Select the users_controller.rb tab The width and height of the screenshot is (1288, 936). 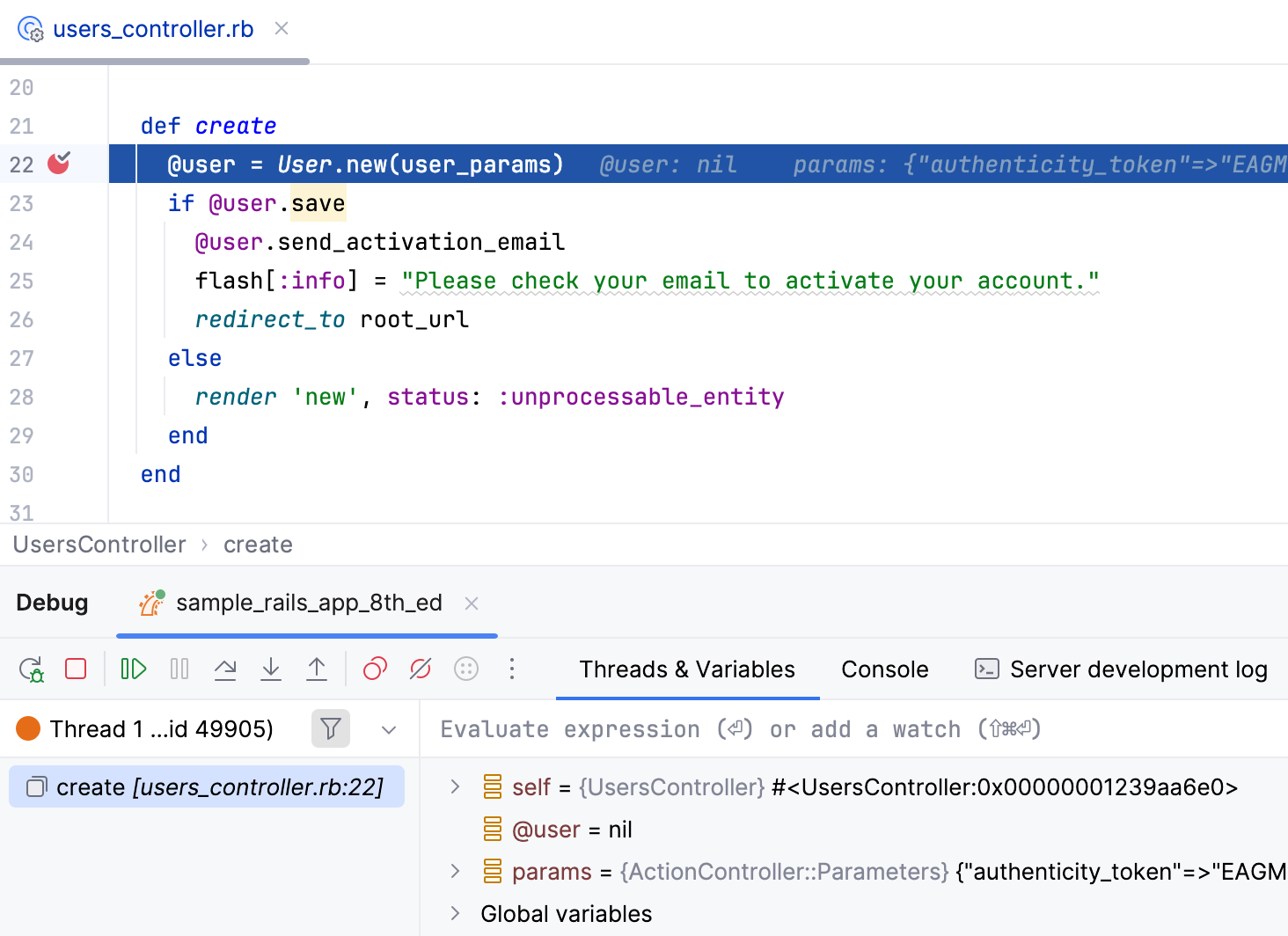153,29
